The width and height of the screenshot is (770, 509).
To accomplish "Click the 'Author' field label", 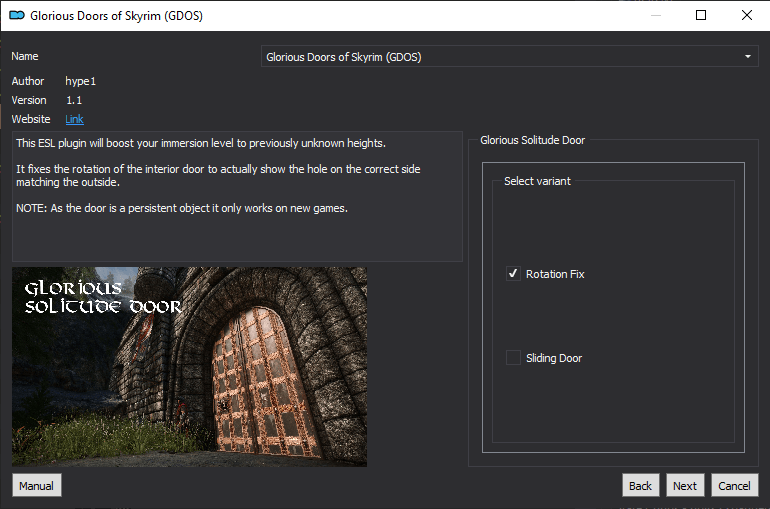I will tap(28, 81).
